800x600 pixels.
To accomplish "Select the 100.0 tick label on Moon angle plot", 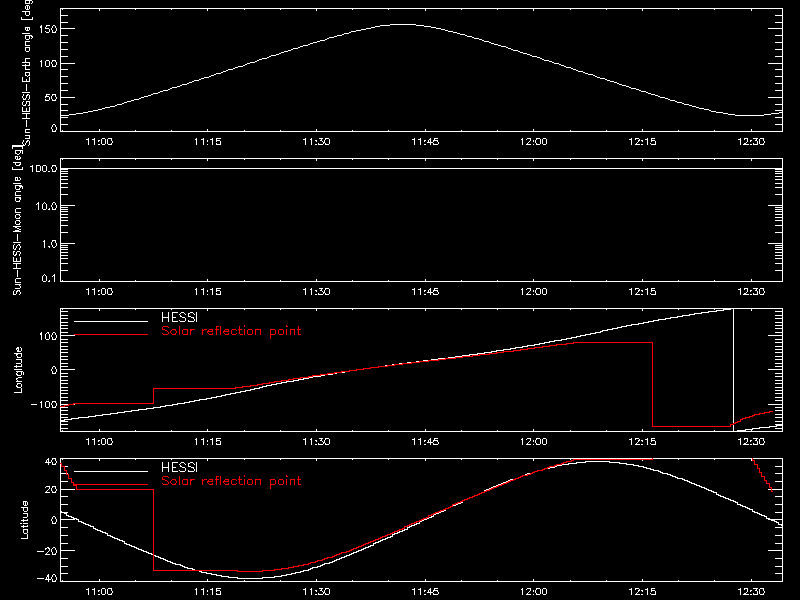I will [43, 169].
